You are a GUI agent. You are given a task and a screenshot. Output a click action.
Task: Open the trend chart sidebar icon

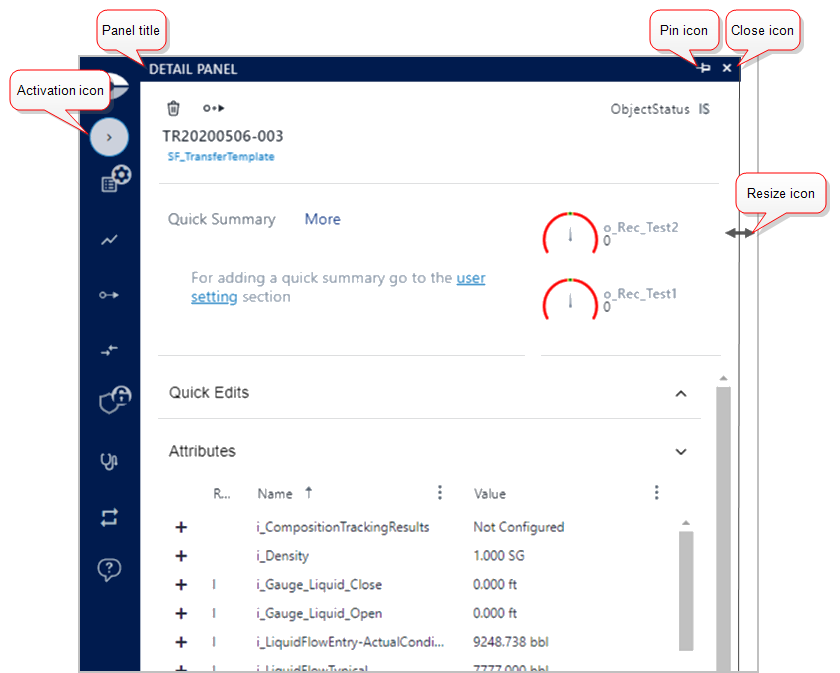tap(109, 240)
